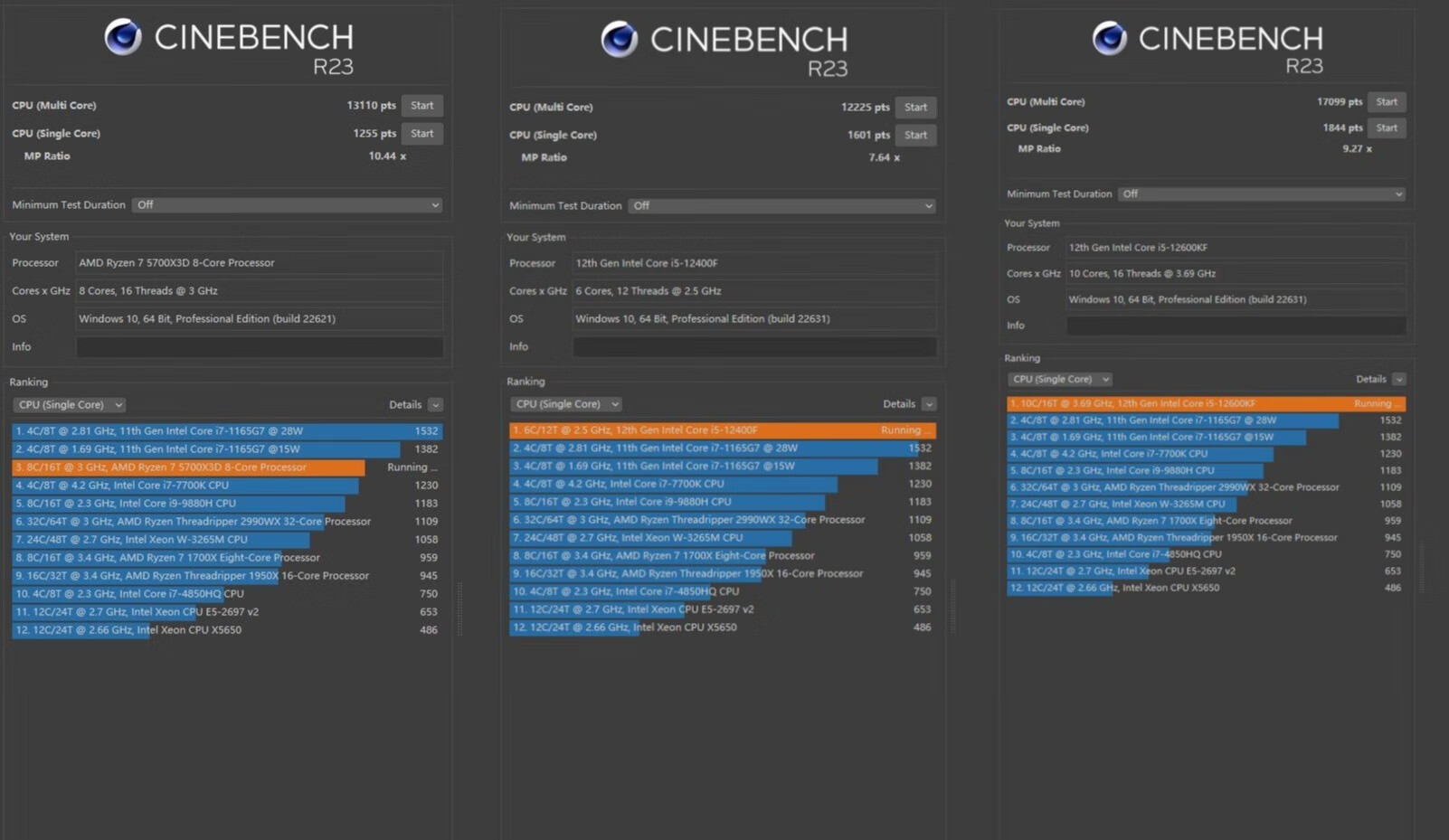
Task: Select Xeon X5650 row in i5-12400F window
Action: click(x=723, y=628)
